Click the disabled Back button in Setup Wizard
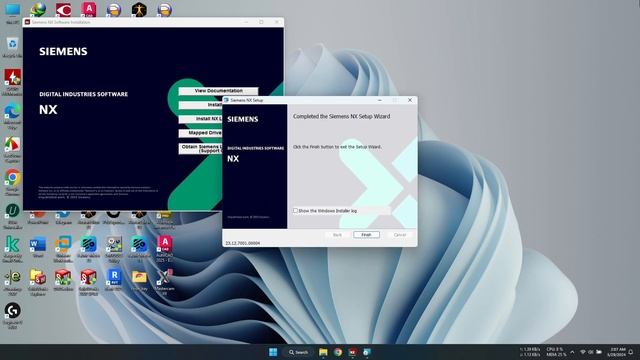Viewport: 640px width, 360px height. pos(337,235)
